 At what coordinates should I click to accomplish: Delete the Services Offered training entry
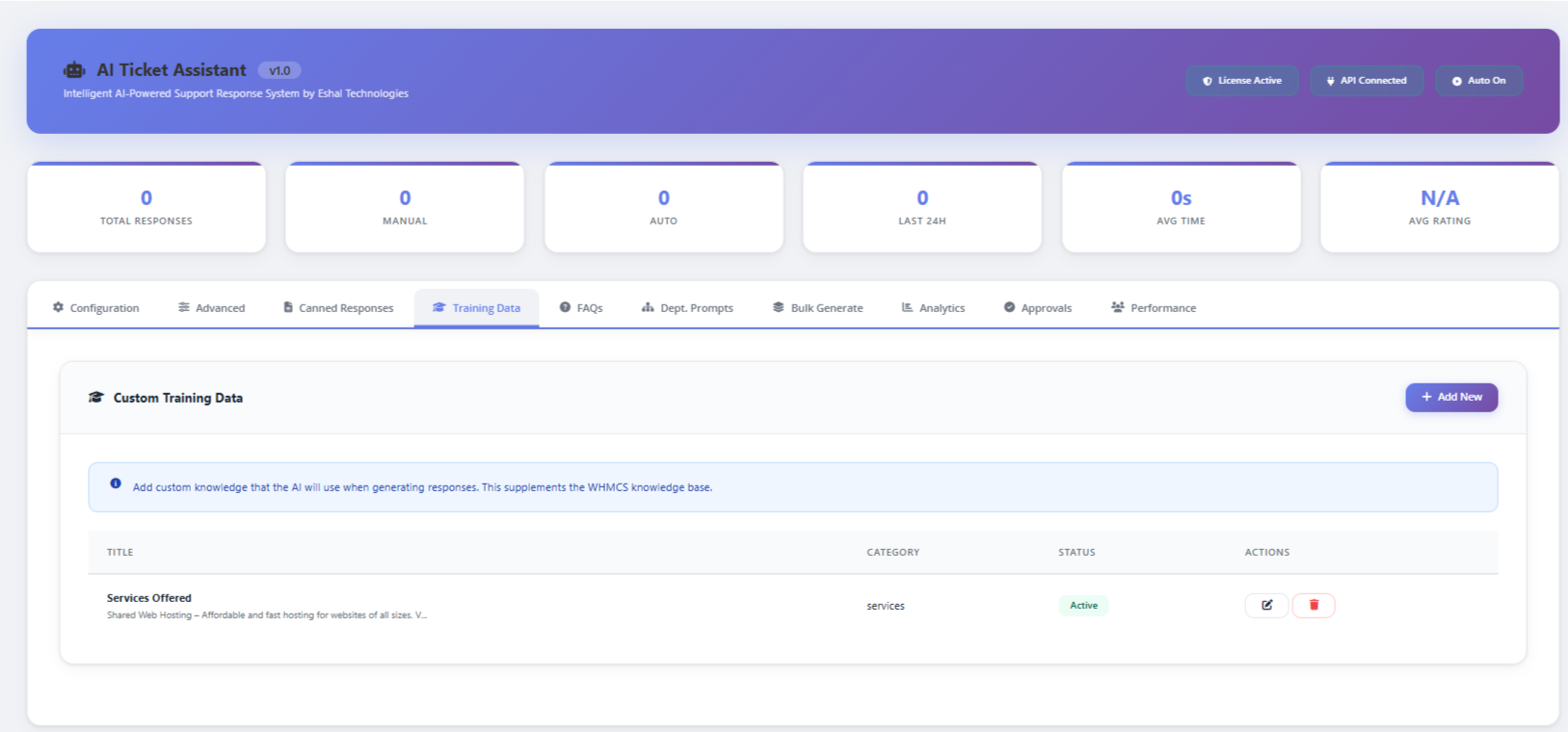coord(1314,605)
